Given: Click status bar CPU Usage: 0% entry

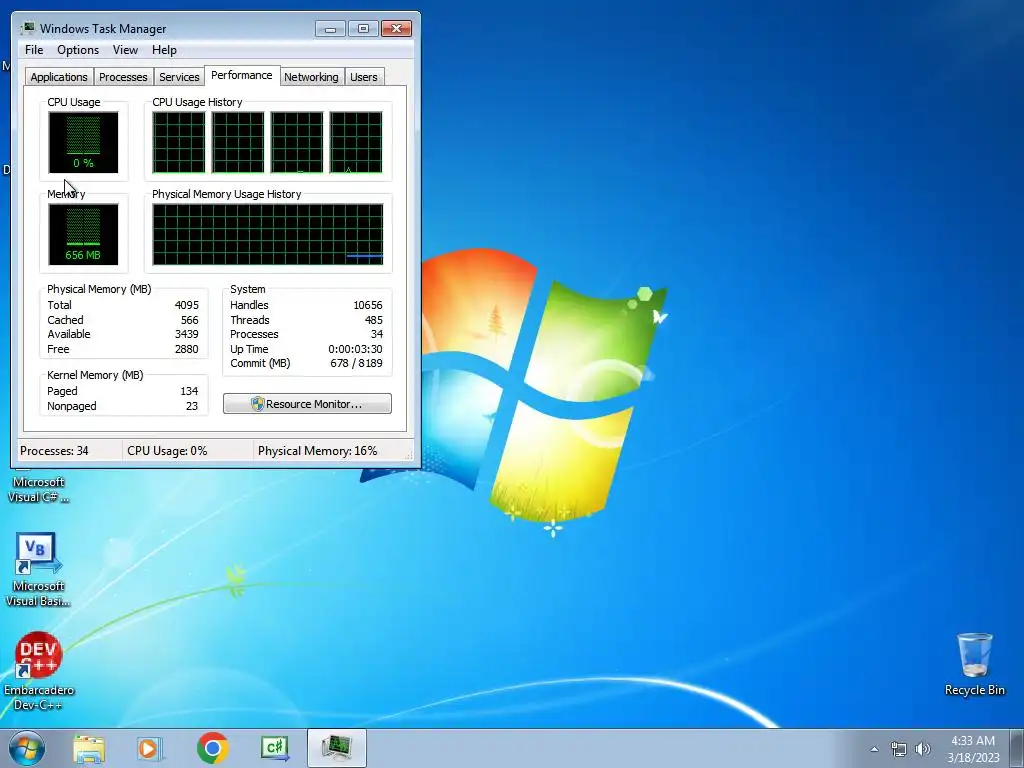Looking at the screenshot, I should pos(167,451).
